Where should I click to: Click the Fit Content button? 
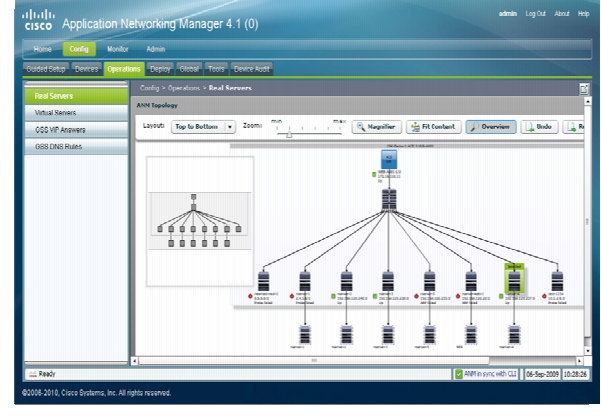tap(434, 127)
